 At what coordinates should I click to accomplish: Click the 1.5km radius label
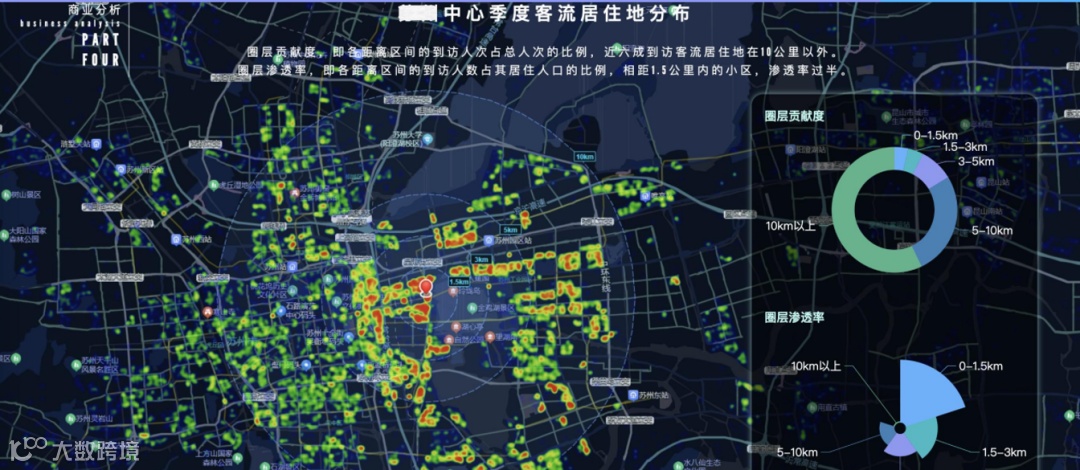coord(459,282)
